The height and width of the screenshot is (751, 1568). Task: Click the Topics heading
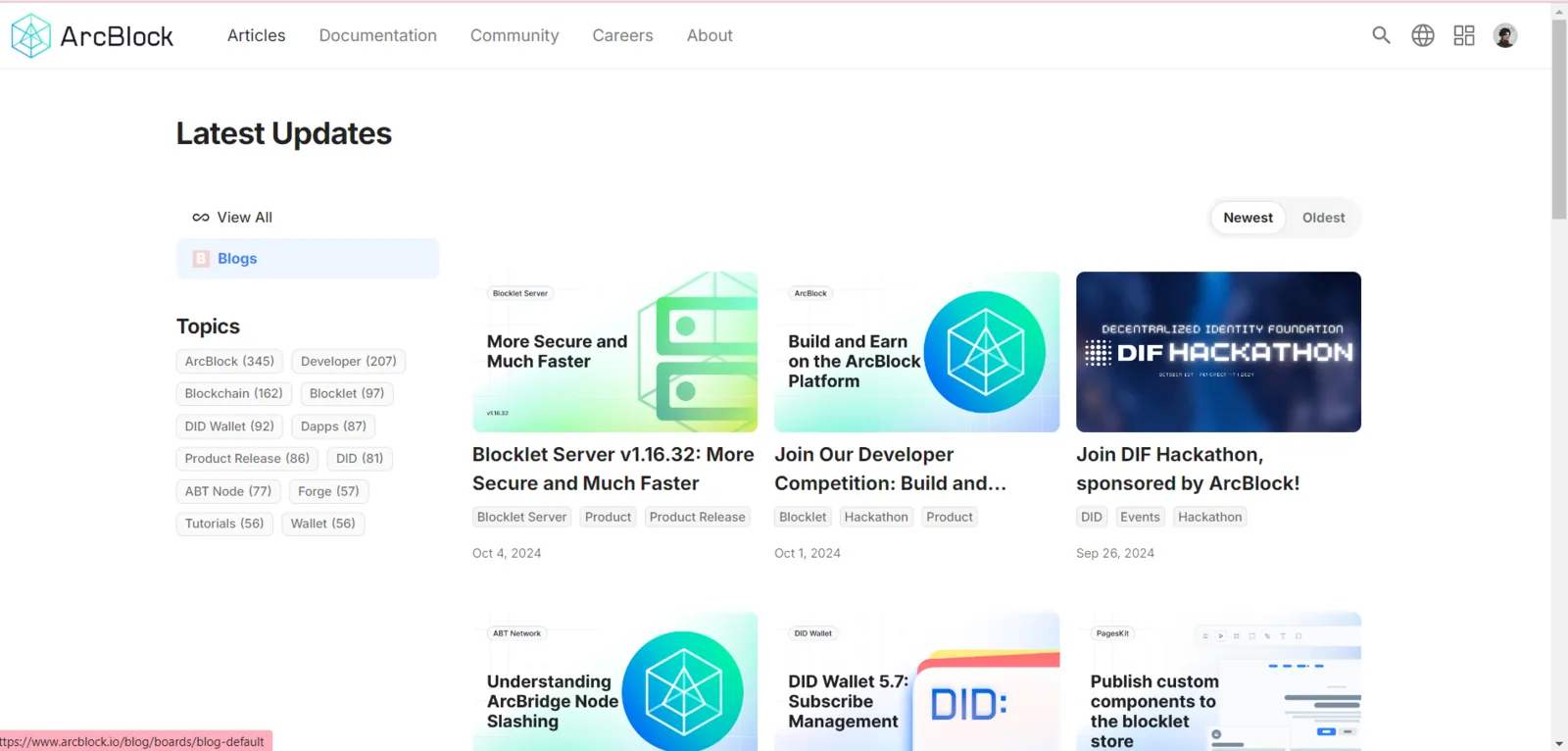(x=208, y=326)
